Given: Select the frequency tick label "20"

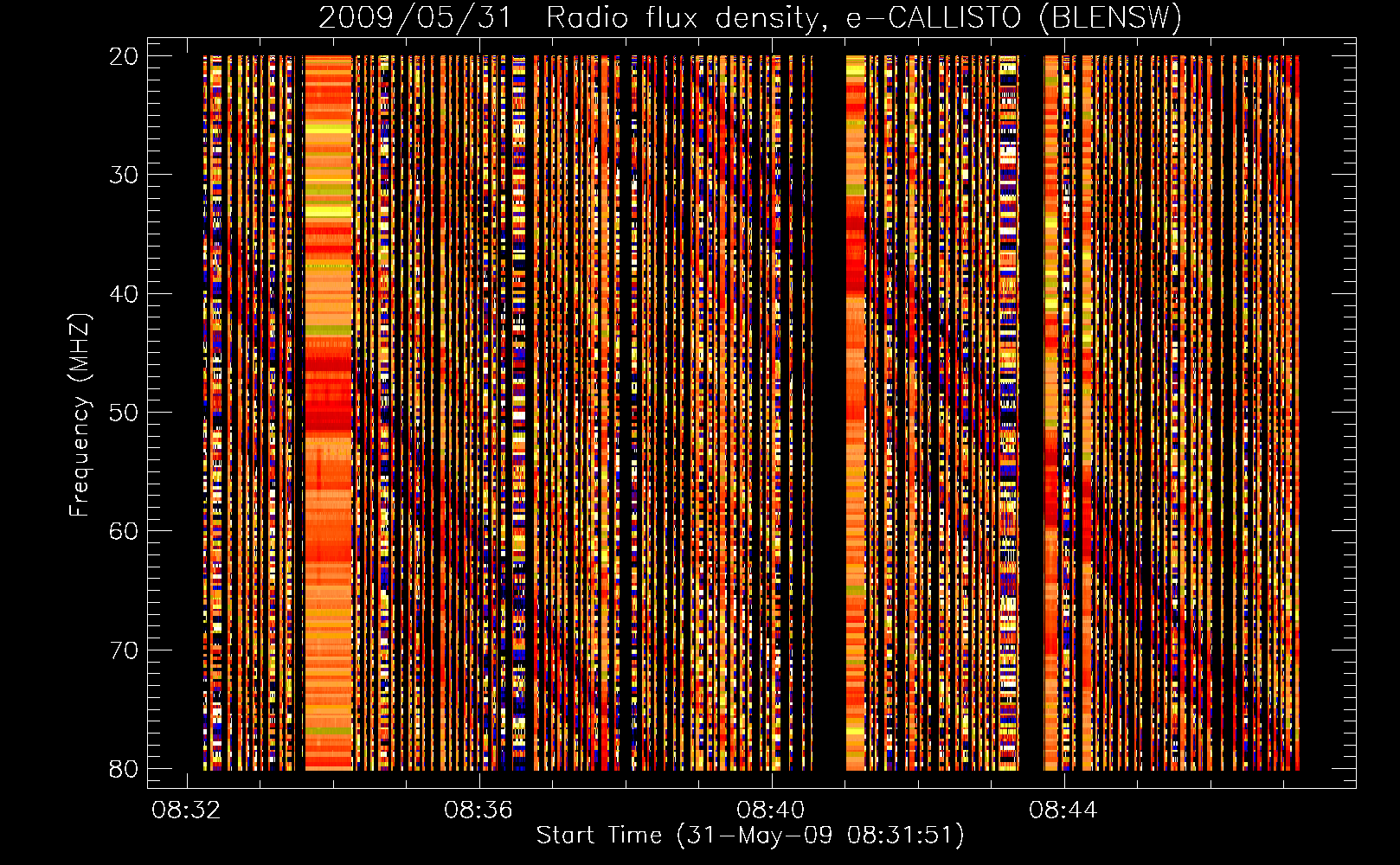Looking at the screenshot, I should (124, 56).
